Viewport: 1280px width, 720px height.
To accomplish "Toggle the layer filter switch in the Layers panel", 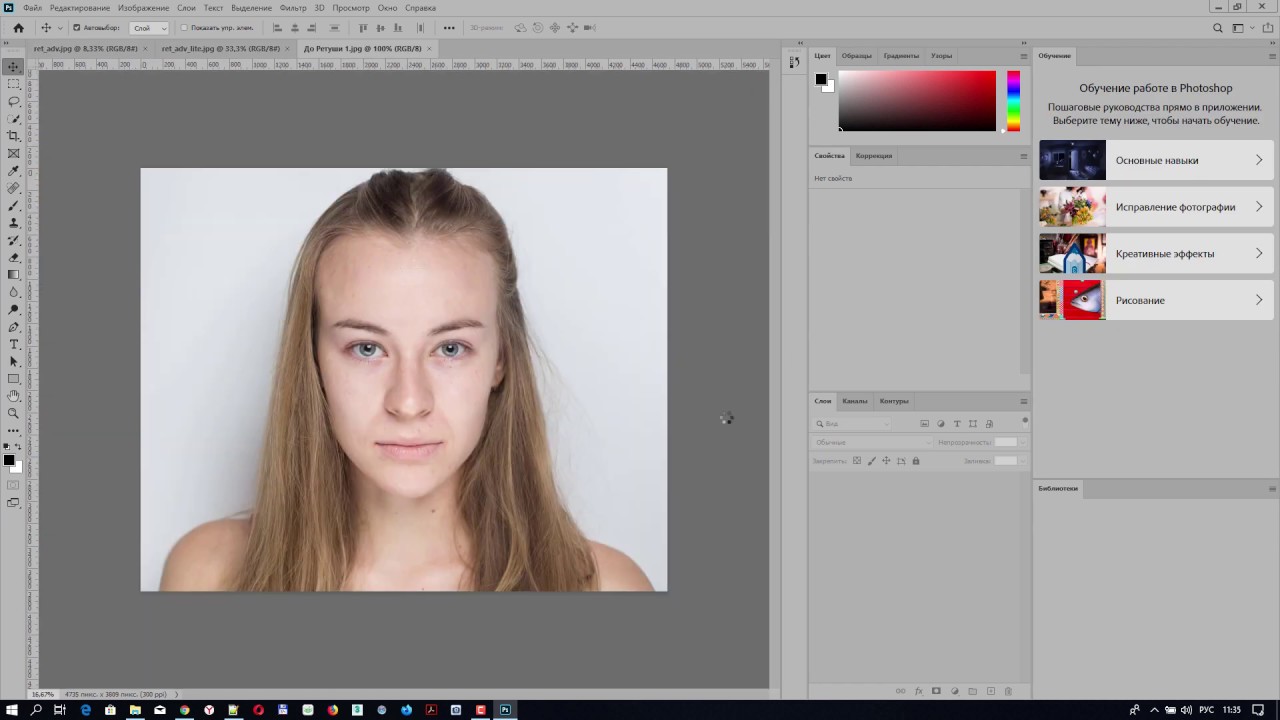I will pos(1025,420).
